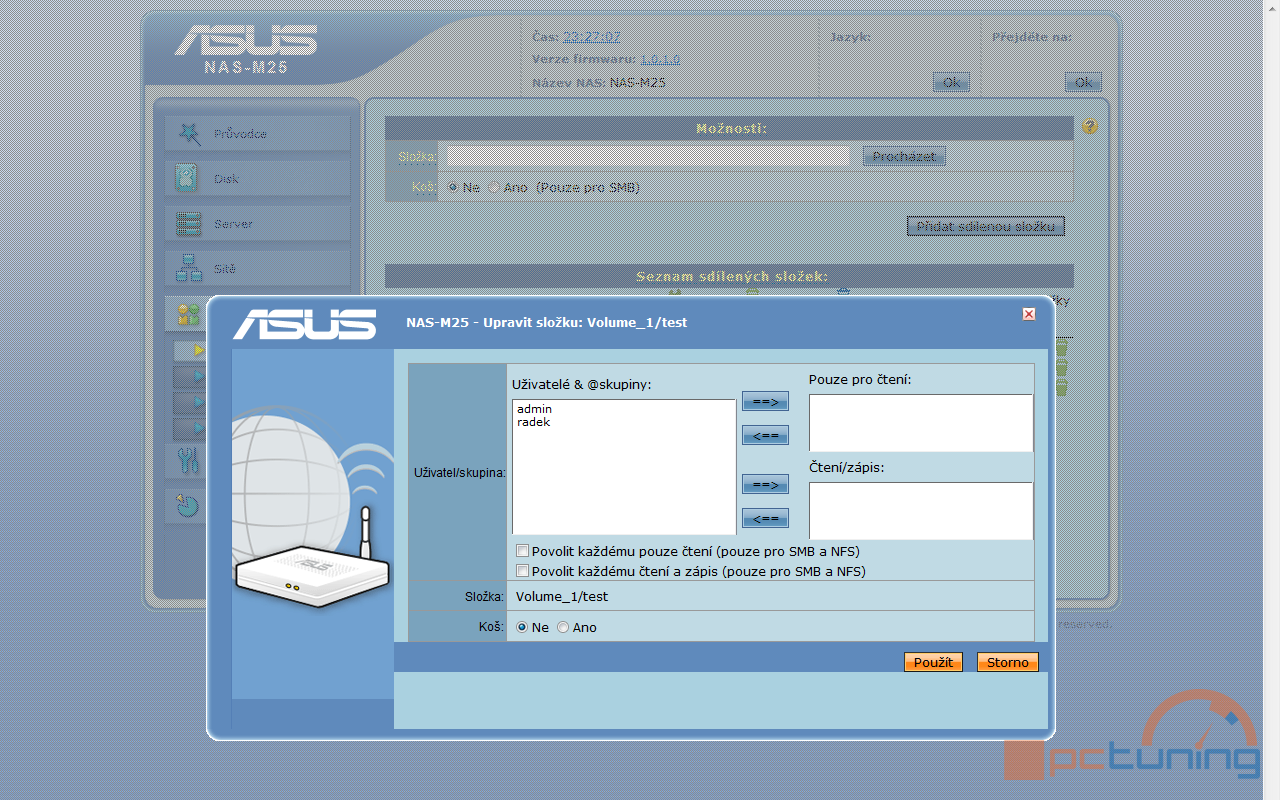Click the Použít apply button

coord(933,662)
